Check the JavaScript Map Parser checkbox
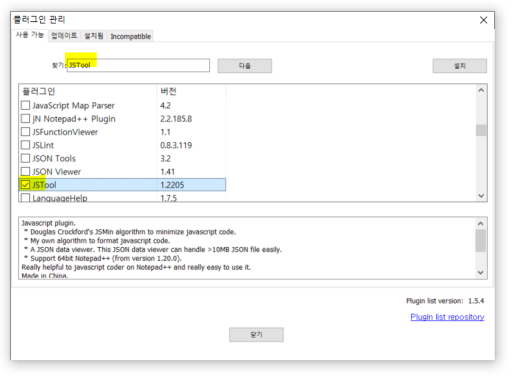 coord(25,106)
